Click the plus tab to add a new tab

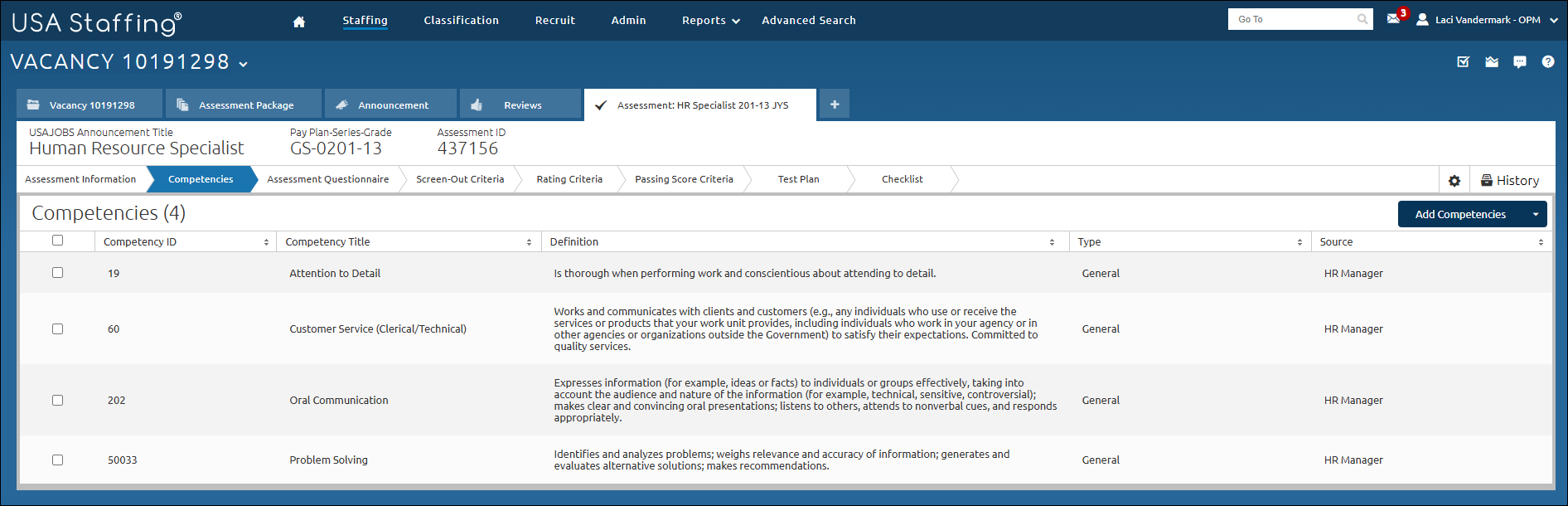pyautogui.click(x=835, y=105)
